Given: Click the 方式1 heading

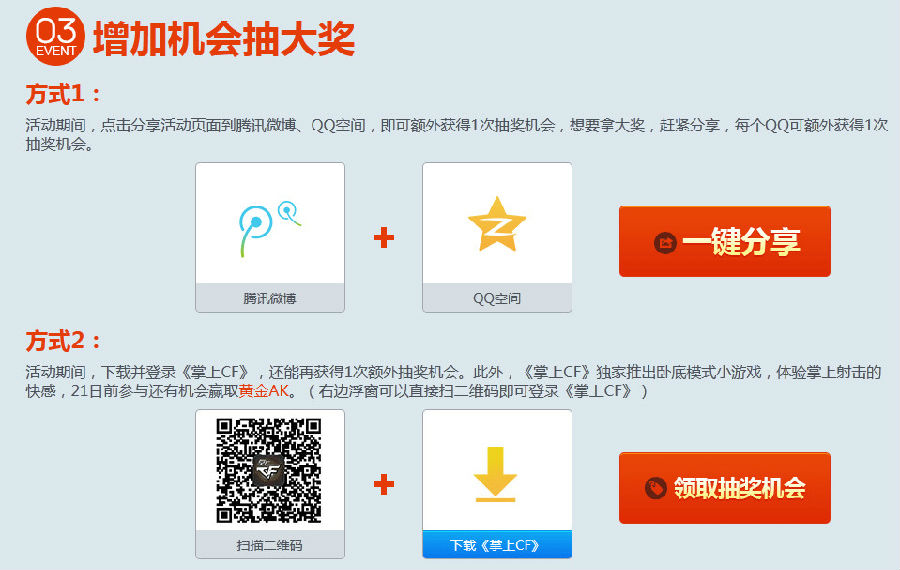Looking at the screenshot, I should point(63,94).
